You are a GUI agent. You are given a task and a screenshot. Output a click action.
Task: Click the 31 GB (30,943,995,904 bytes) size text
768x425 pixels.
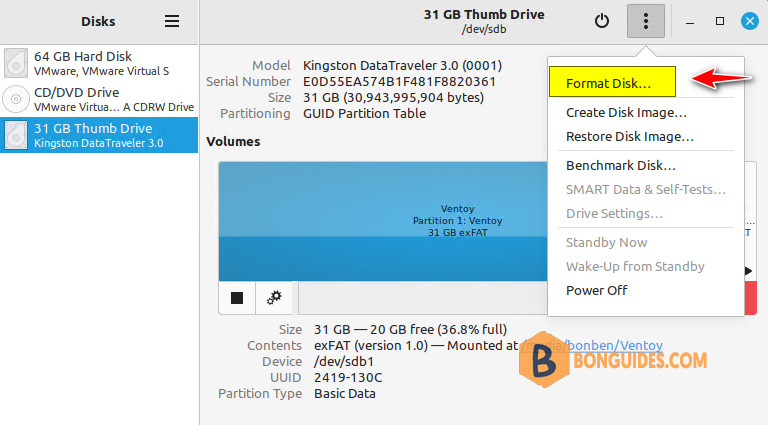393,97
